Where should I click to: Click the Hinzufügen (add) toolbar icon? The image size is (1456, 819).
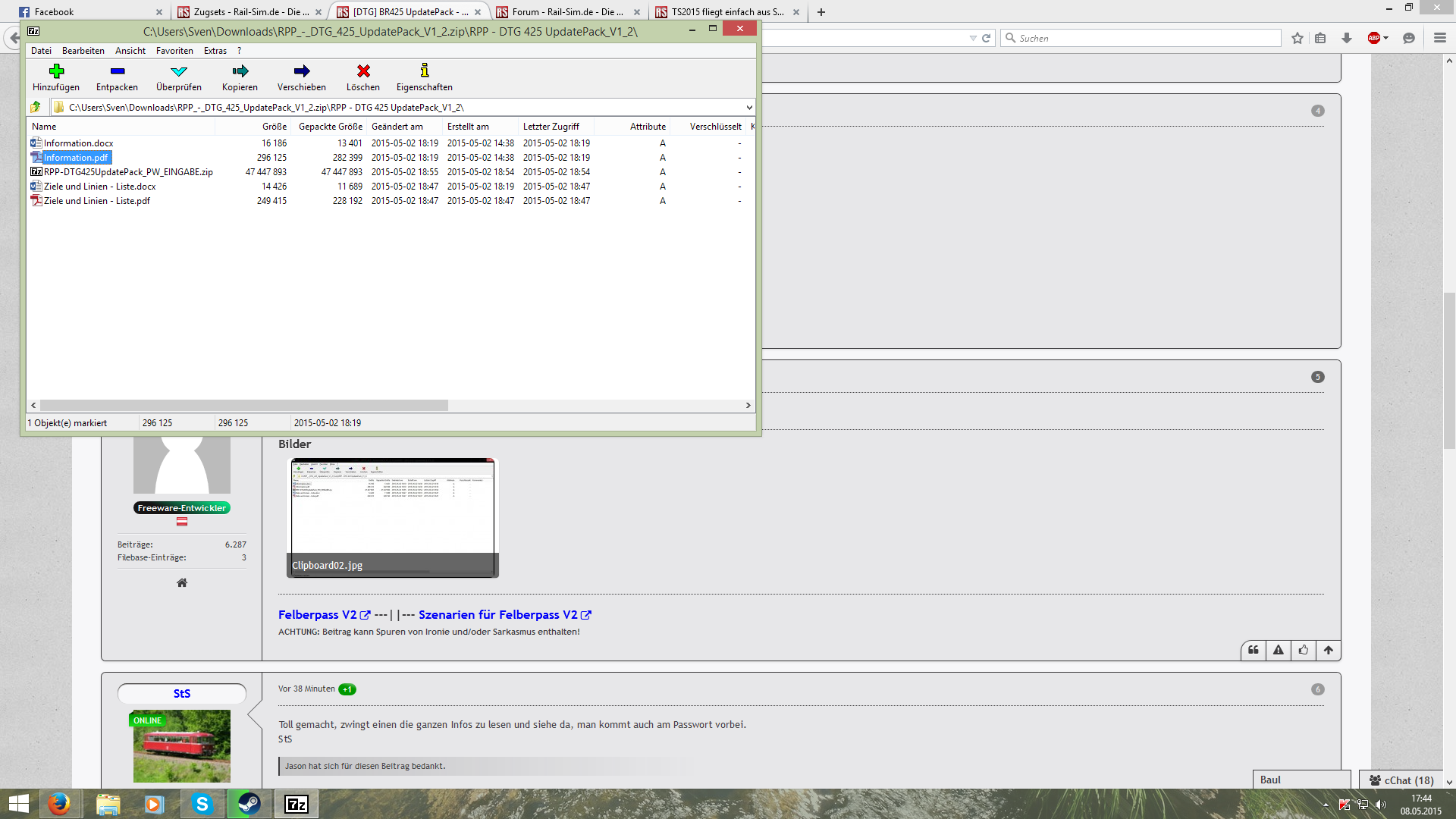tap(56, 71)
